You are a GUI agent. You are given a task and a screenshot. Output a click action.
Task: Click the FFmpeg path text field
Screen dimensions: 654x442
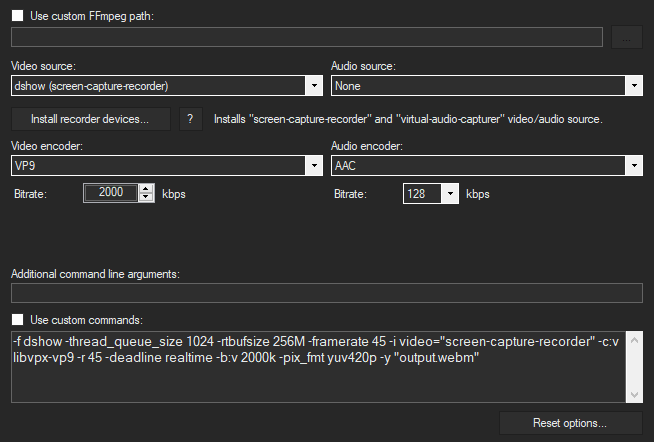(x=306, y=38)
